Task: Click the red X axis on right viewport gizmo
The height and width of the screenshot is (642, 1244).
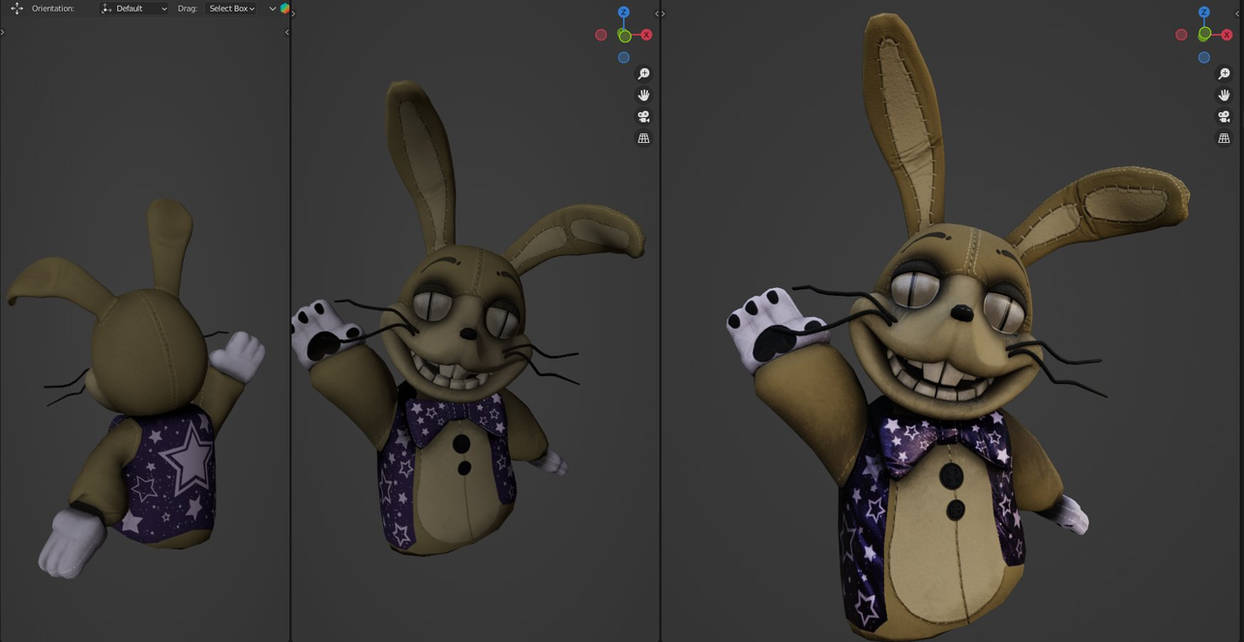Action: pyautogui.click(x=1227, y=34)
